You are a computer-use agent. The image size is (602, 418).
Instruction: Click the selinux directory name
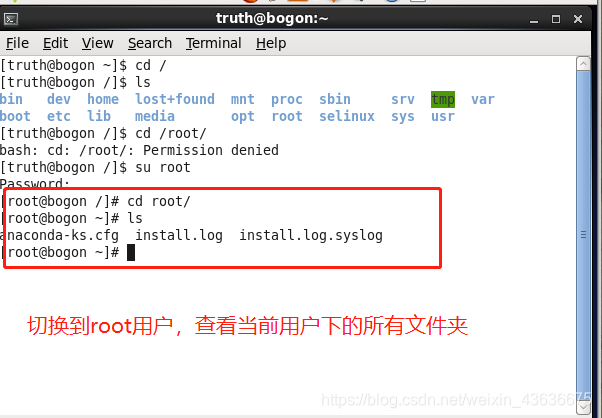click(347, 116)
